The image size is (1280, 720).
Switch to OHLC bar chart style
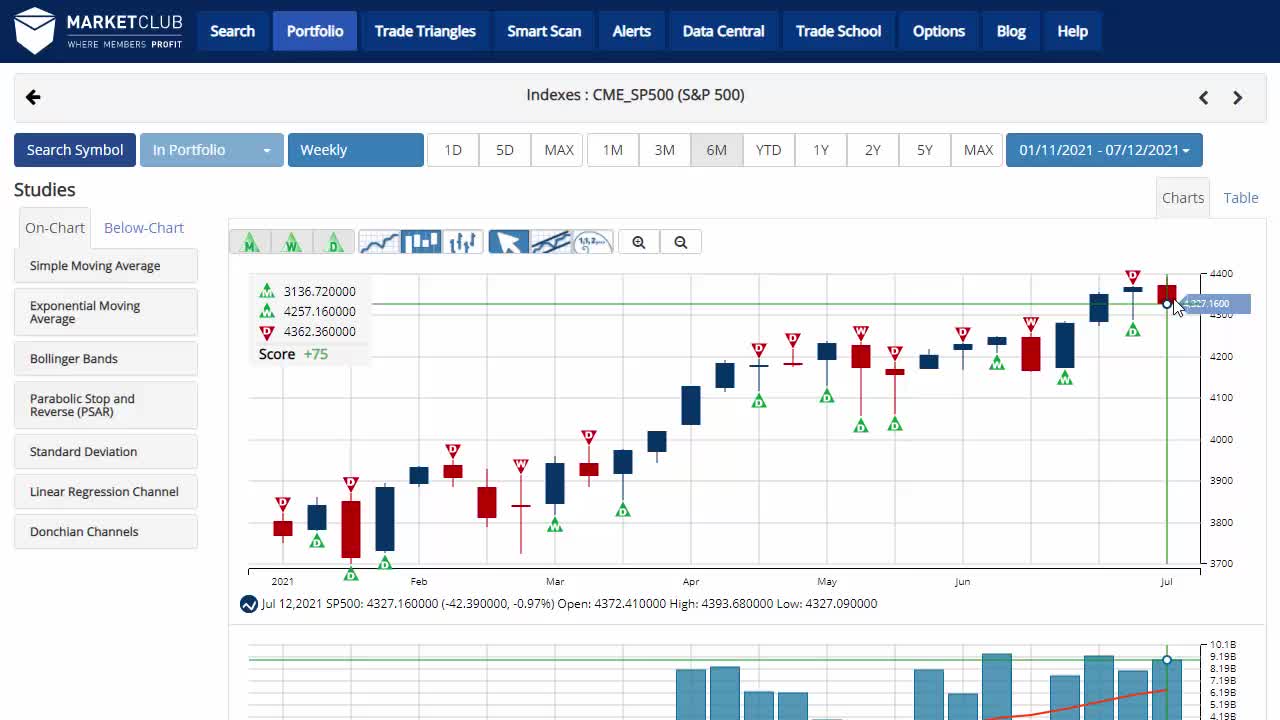(x=463, y=242)
